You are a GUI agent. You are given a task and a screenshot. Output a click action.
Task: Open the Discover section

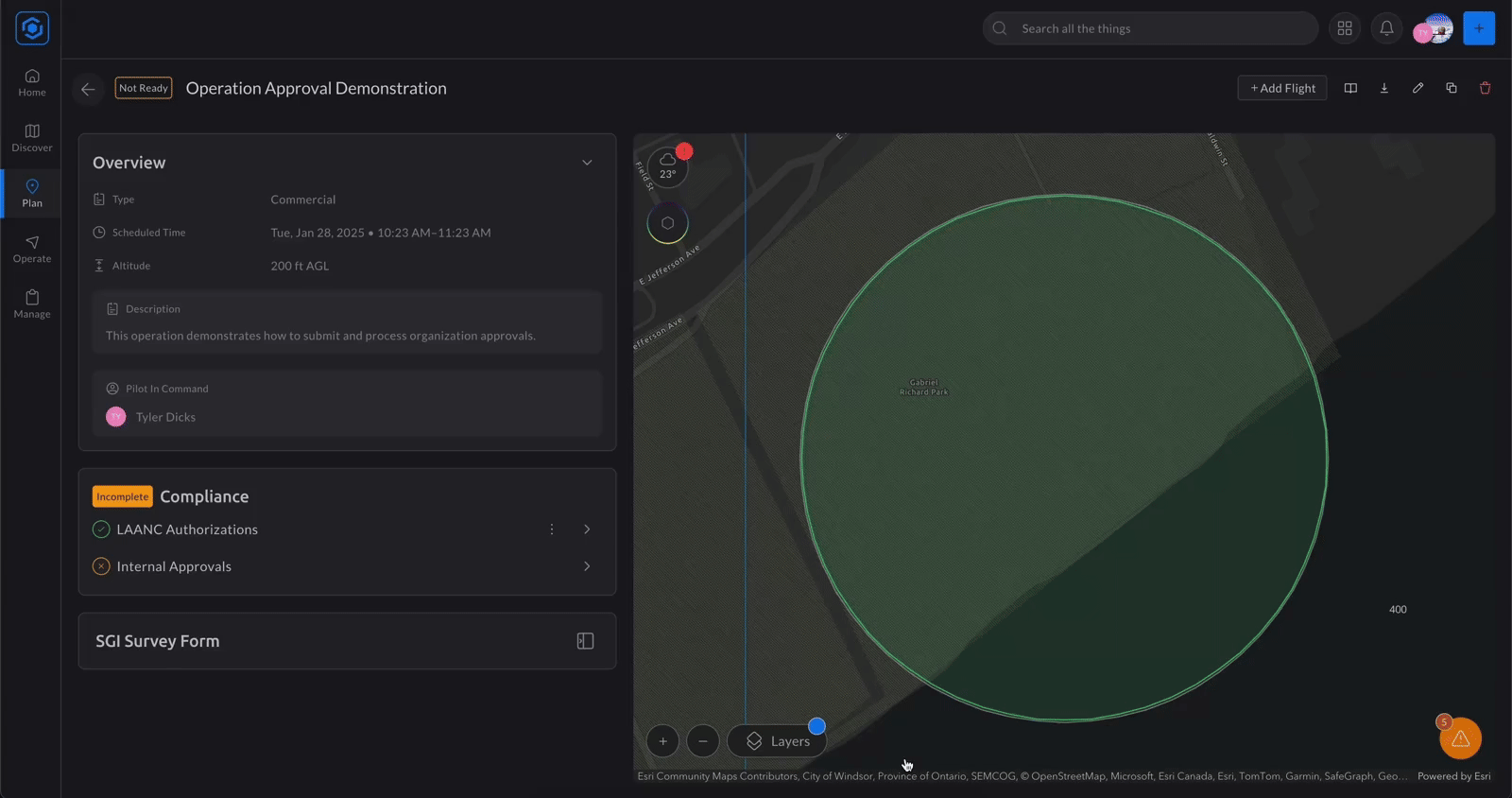click(32, 138)
